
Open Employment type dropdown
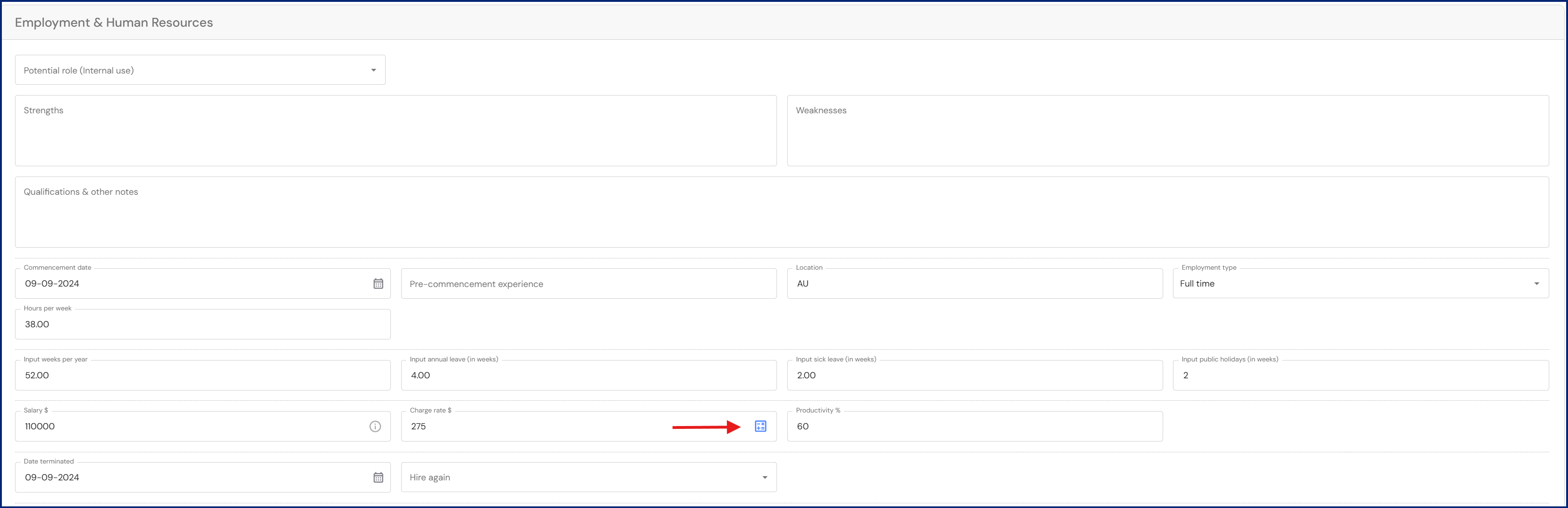tap(1536, 284)
